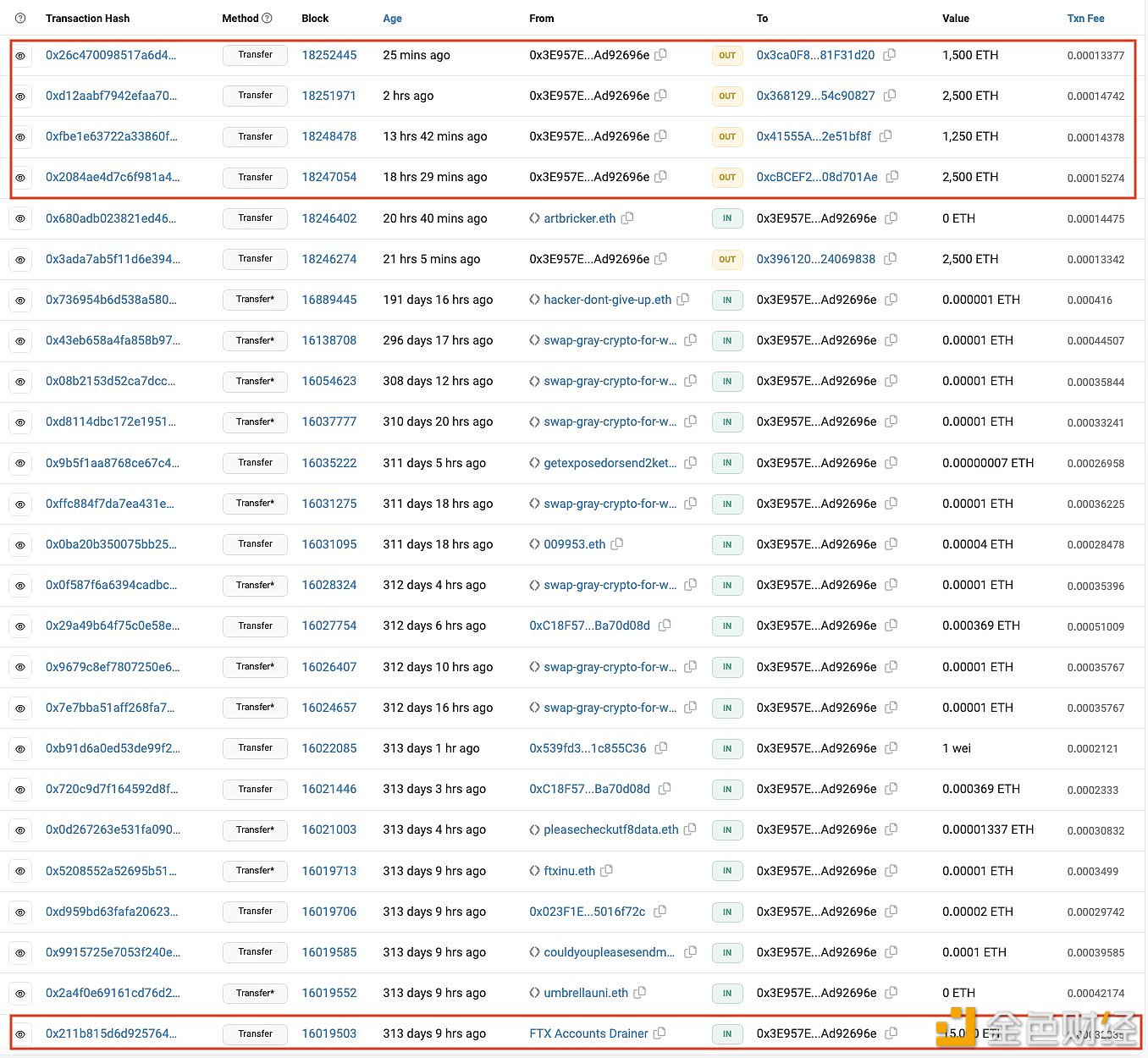Open the FTX Accounts Drainer address

588,1033
